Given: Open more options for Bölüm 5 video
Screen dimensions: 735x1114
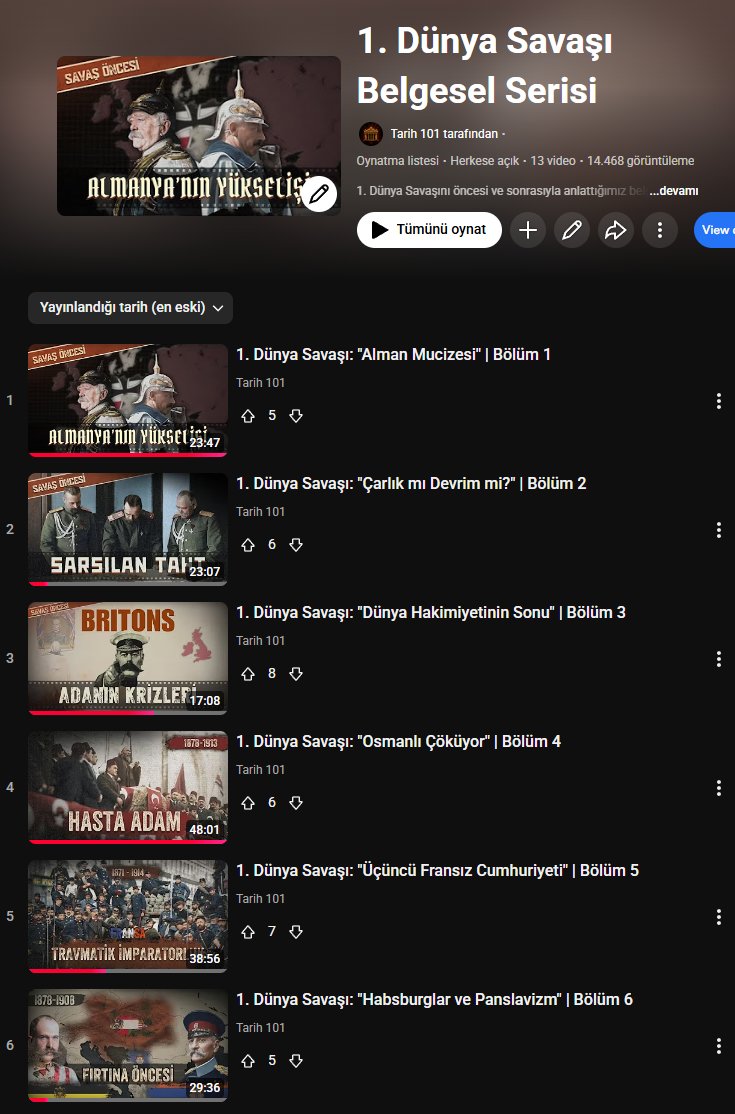Looking at the screenshot, I should 719,916.
